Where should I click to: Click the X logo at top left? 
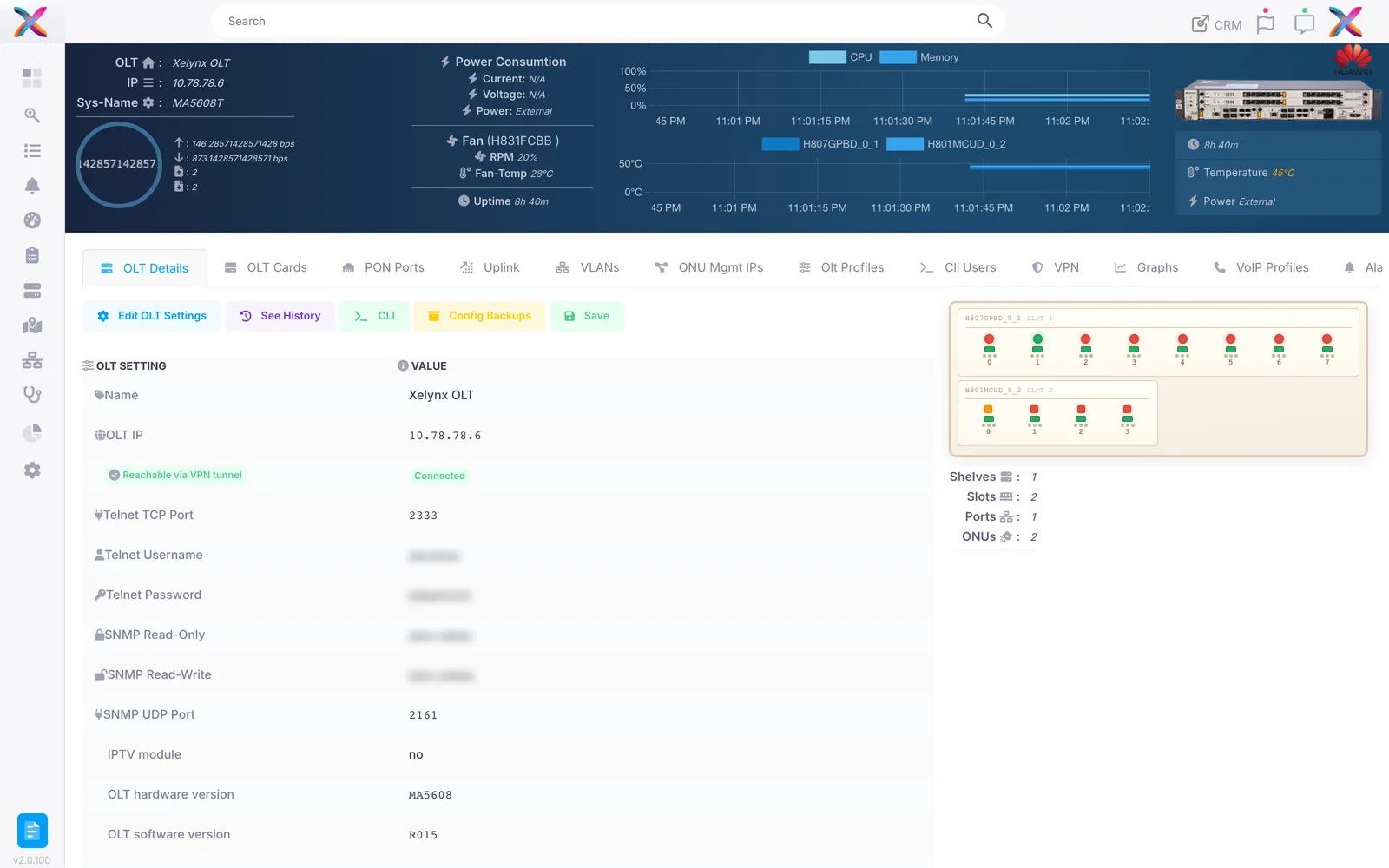(30, 22)
